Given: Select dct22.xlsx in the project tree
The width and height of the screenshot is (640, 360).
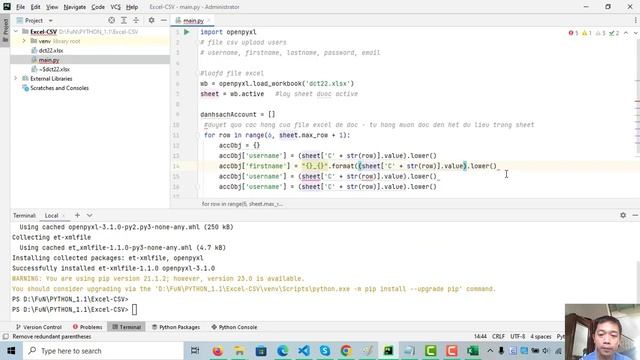Looking at the screenshot, I should click(51, 51).
